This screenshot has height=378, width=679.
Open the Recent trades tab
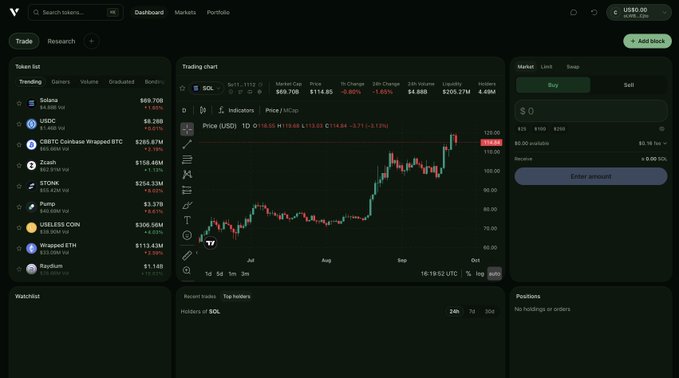200,297
